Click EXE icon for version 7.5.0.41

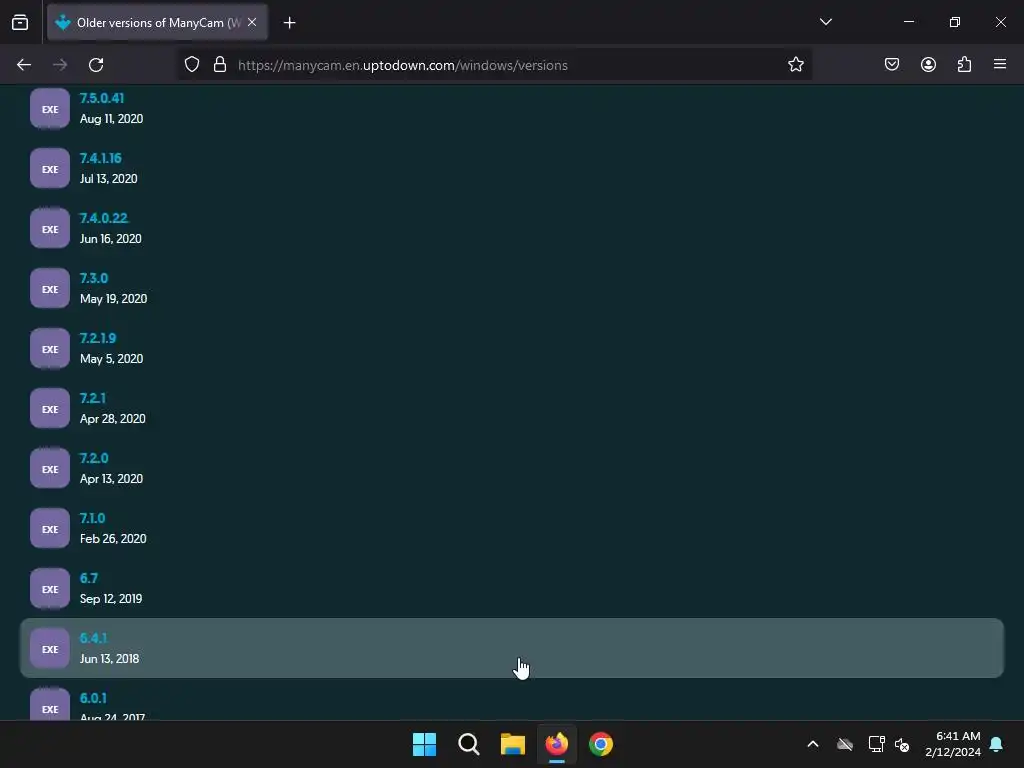(50, 109)
